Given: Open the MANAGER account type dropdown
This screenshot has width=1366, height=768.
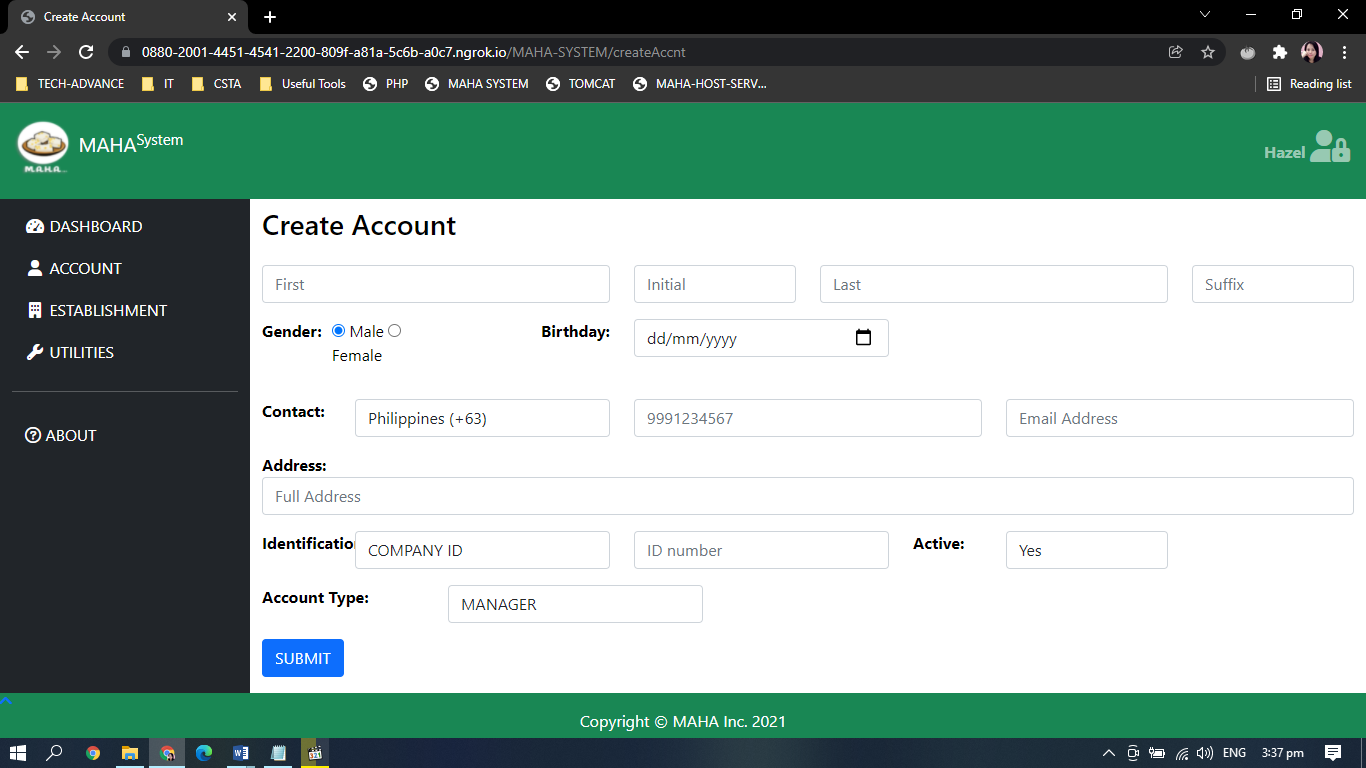Looking at the screenshot, I should 575,604.
